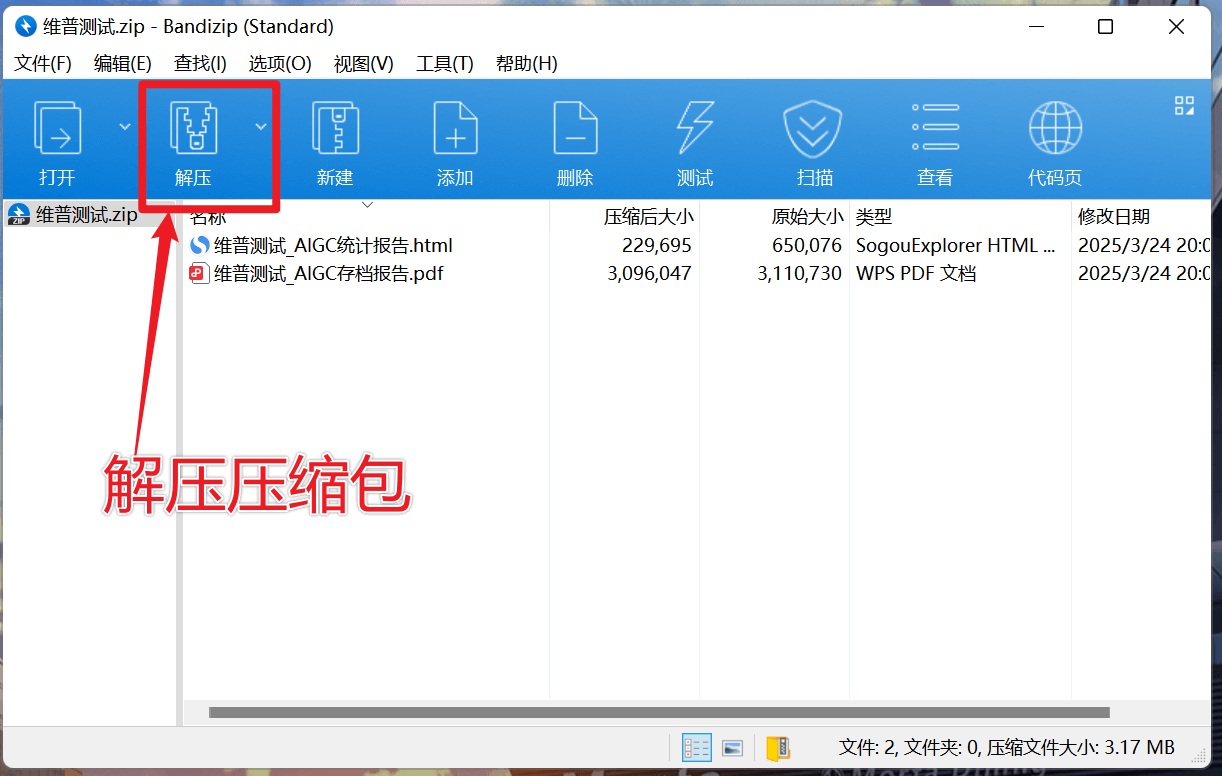Click the toolbar grid customize icon
1222x776 pixels.
1185,106
